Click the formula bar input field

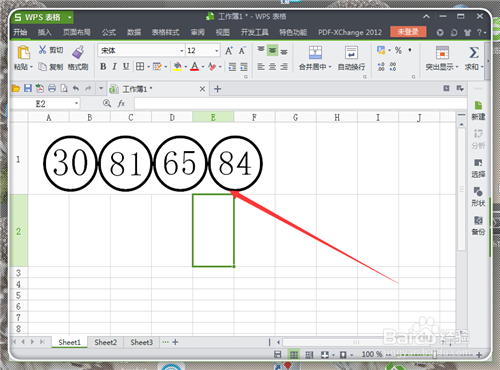[x=300, y=104]
